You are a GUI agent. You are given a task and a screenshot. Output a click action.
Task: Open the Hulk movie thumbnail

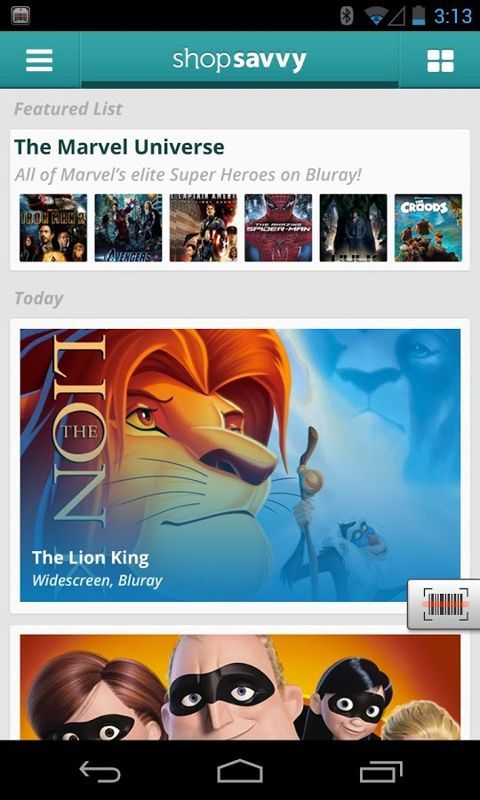tap(353, 228)
